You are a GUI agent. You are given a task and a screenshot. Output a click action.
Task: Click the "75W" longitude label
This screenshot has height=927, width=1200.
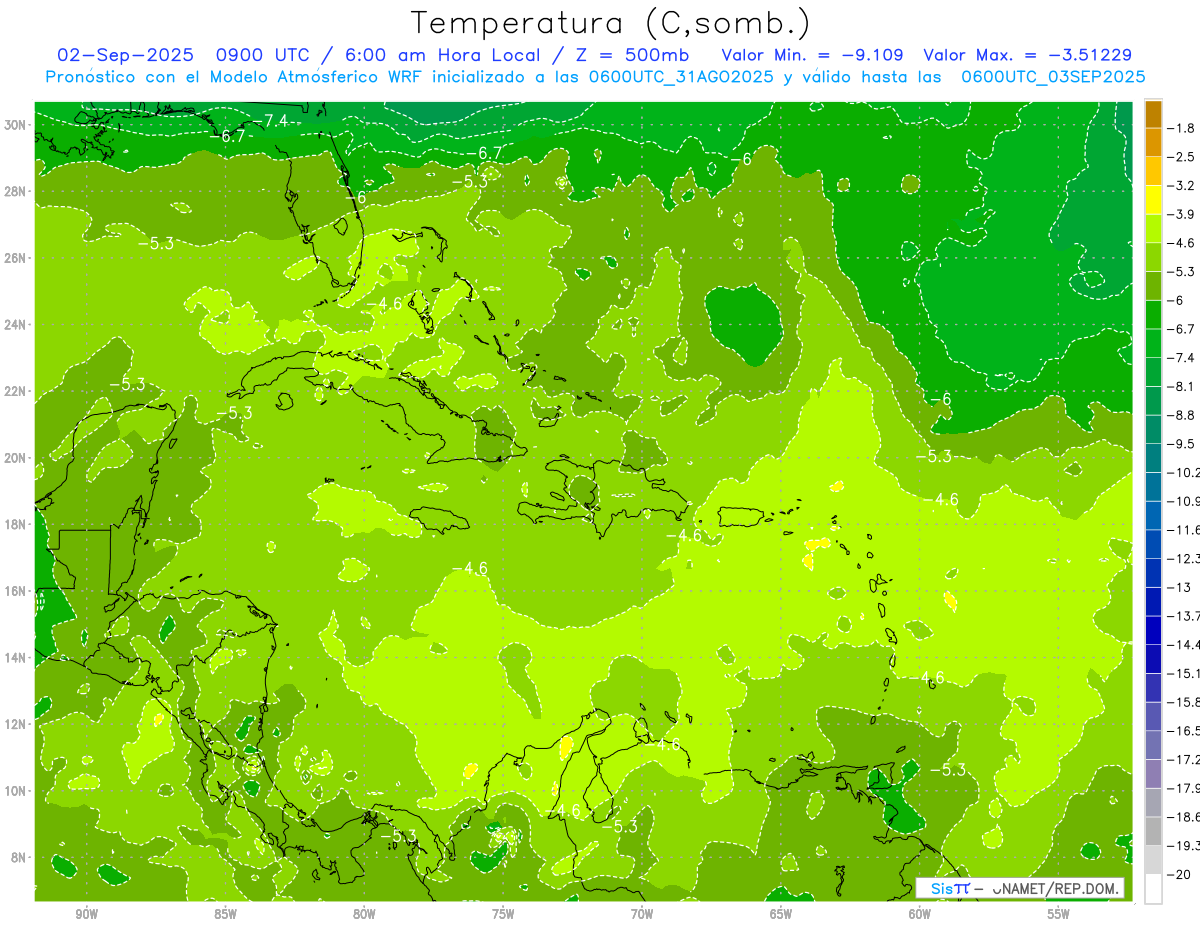(503, 914)
